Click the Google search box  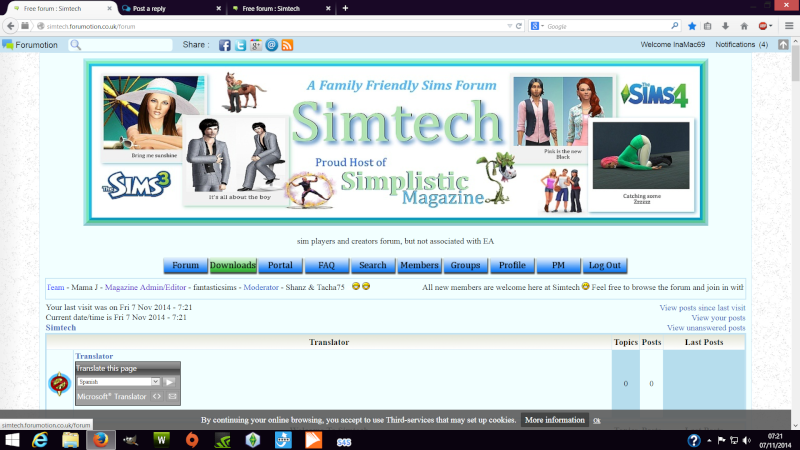pos(607,26)
